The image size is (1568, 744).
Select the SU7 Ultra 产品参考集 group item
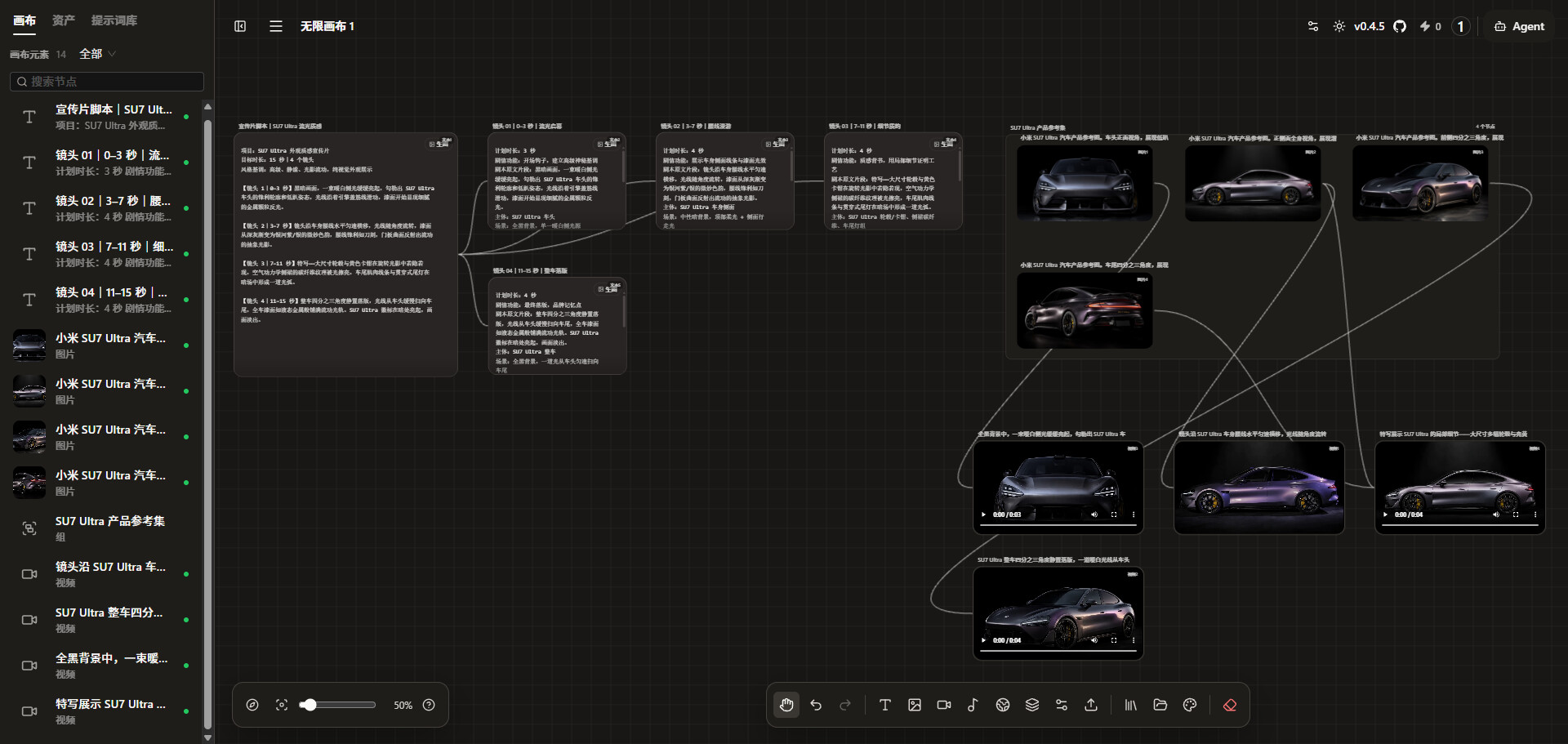point(101,528)
